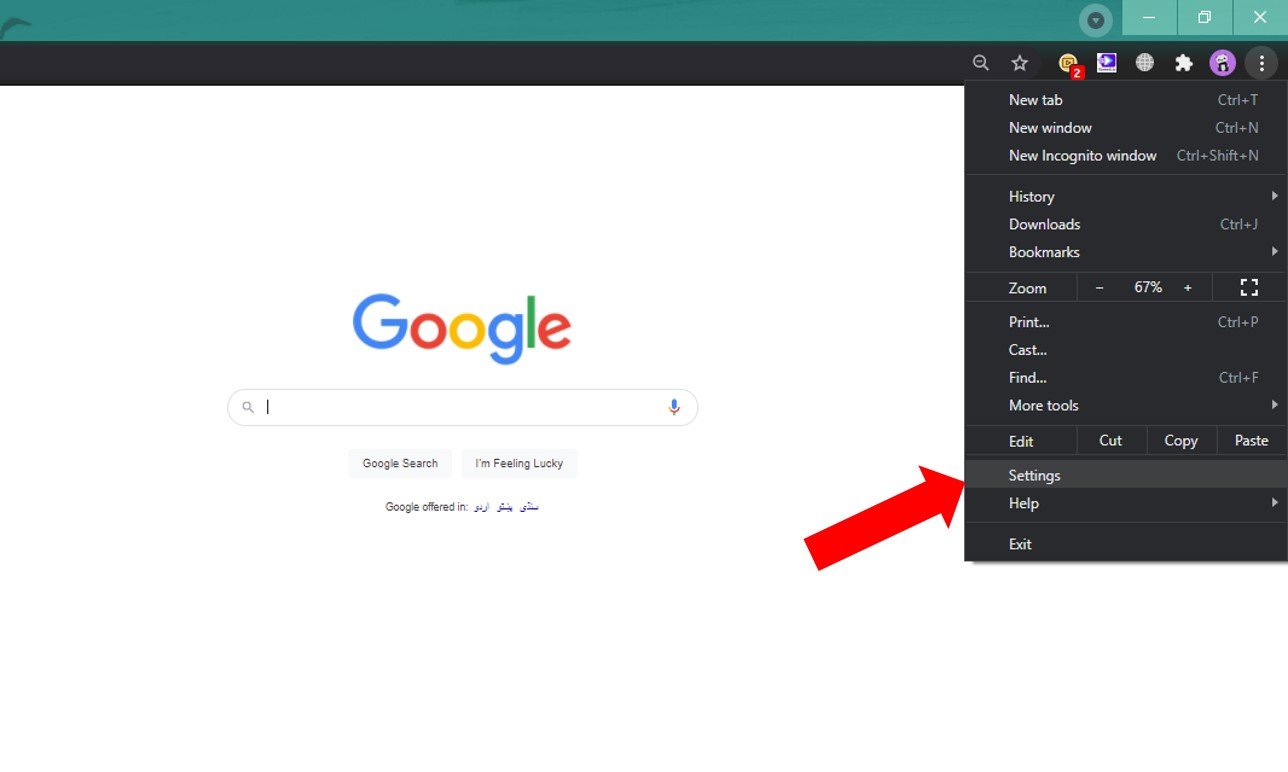
Task: Open the Extensions puzzle icon
Action: (x=1184, y=63)
